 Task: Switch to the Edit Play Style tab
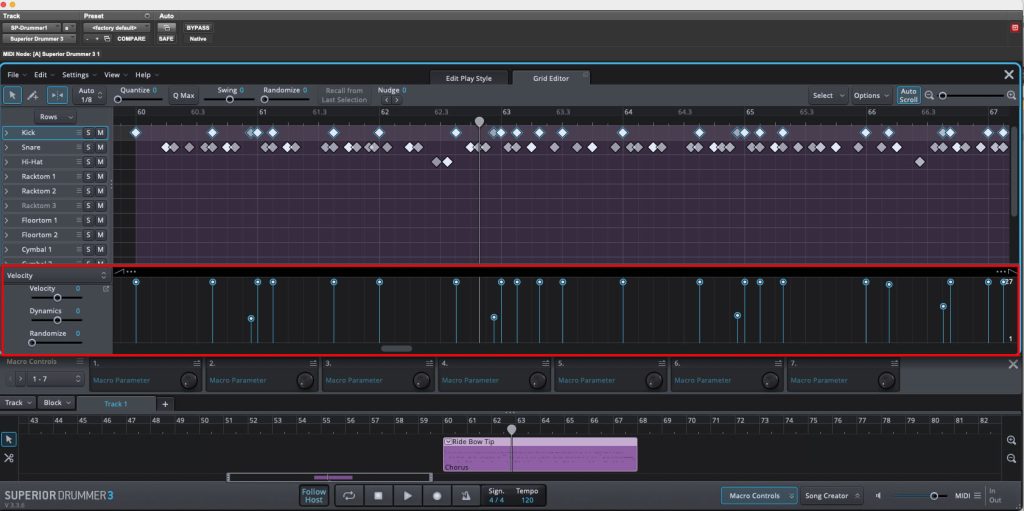469,78
